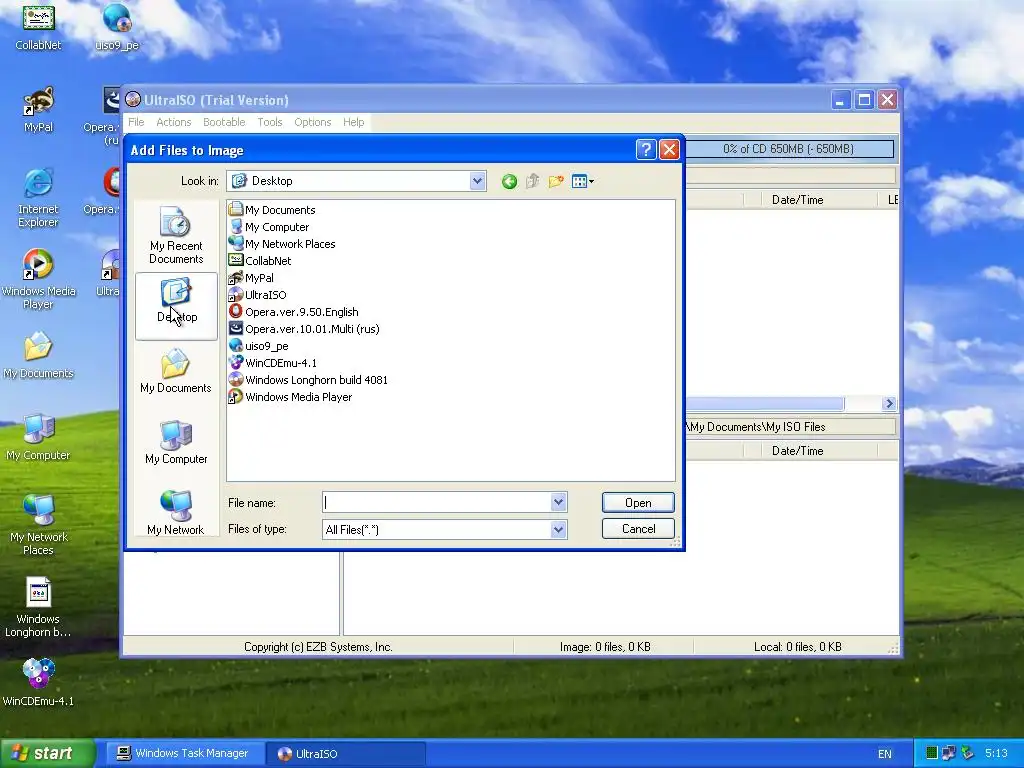Click the My ISO Files path field
This screenshot has height=768, width=1024.
790,426
